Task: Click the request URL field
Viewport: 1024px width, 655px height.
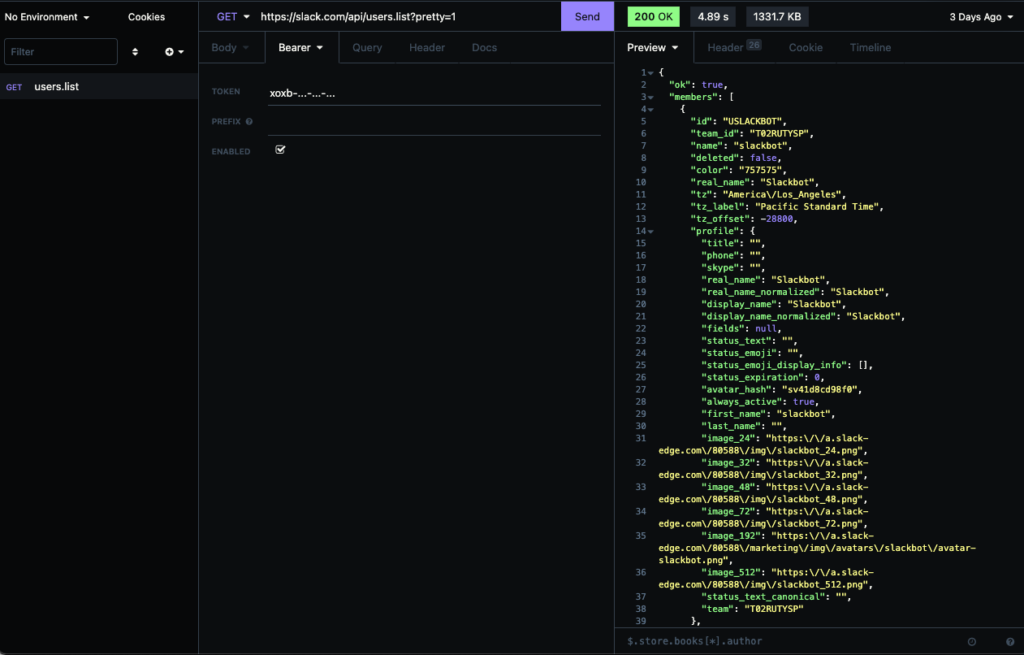Action: pyautogui.click(x=406, y=17)
